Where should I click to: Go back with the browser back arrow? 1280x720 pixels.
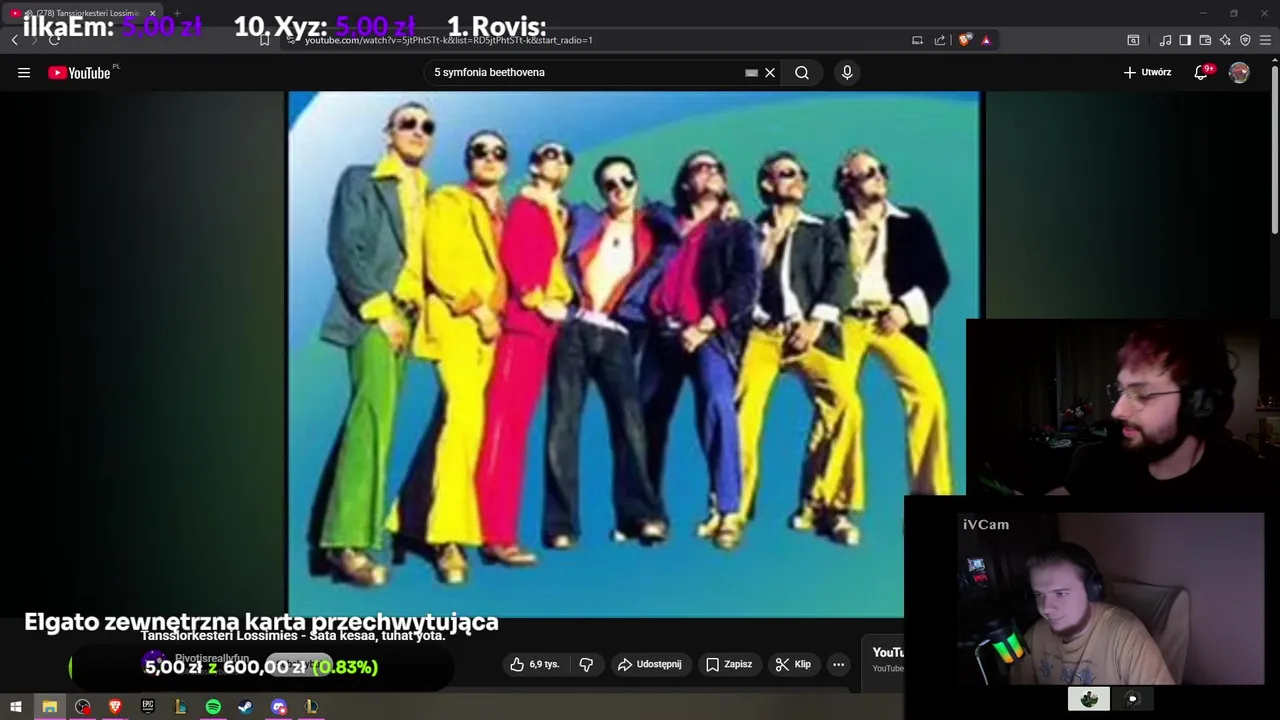click(14, 40)
